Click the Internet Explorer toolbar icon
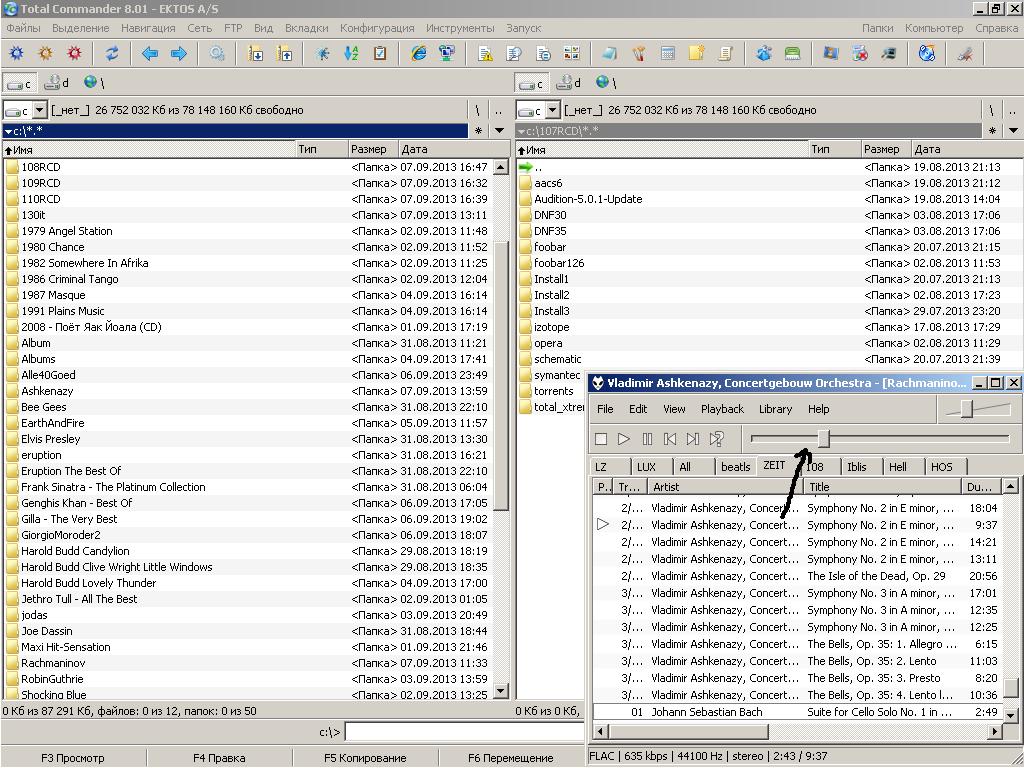 click(x=419, y=54)
